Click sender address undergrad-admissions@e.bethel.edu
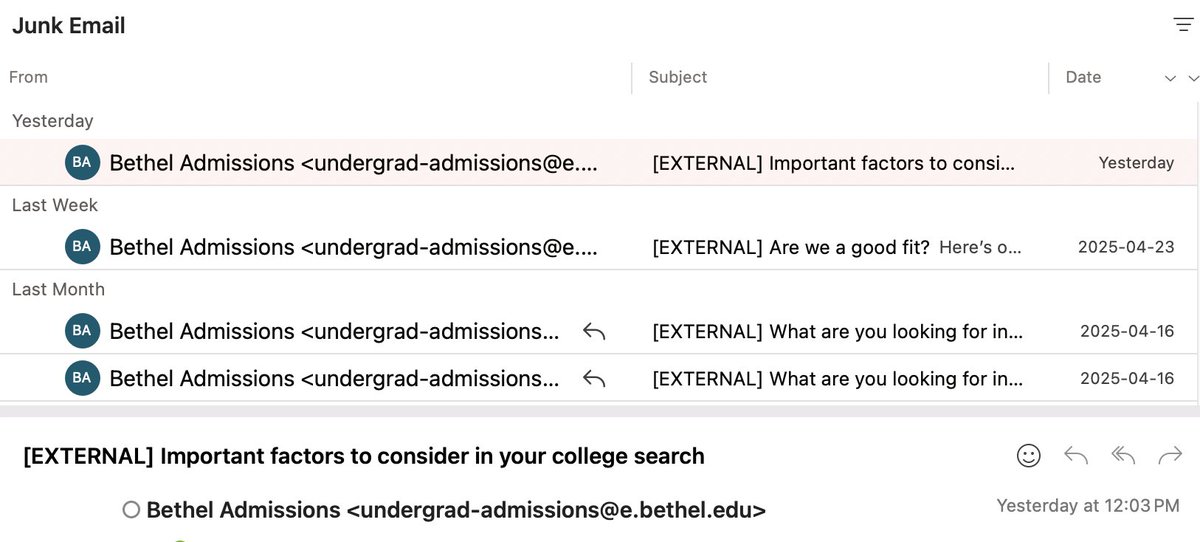The height and width of the screenshot is (542, 1200). tap(556, 510)
